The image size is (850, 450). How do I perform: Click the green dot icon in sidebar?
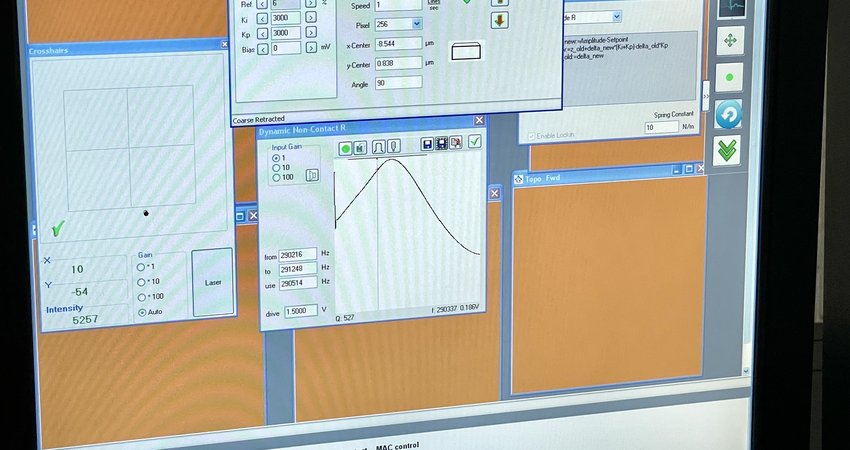pyautogui.click(x=729, y=77)
